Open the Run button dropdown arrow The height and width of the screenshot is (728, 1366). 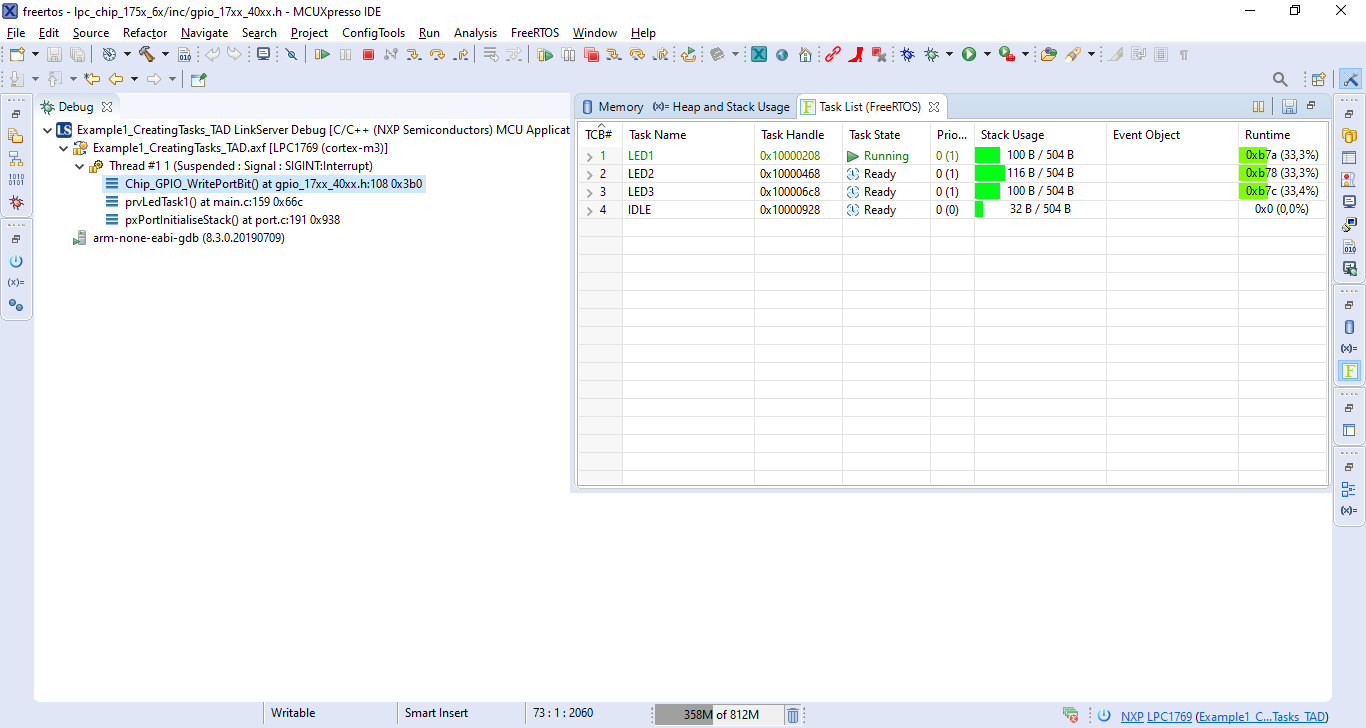(x=987, y=54)
